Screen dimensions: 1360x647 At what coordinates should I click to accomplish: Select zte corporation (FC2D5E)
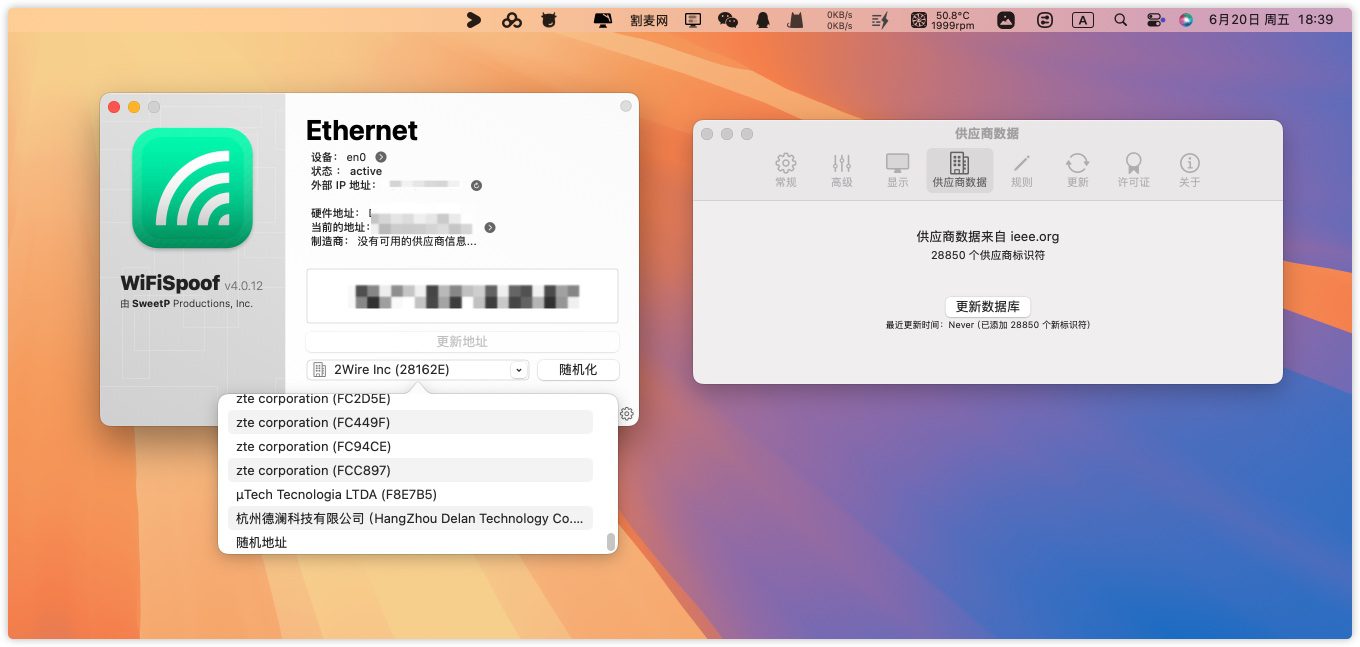410,400
